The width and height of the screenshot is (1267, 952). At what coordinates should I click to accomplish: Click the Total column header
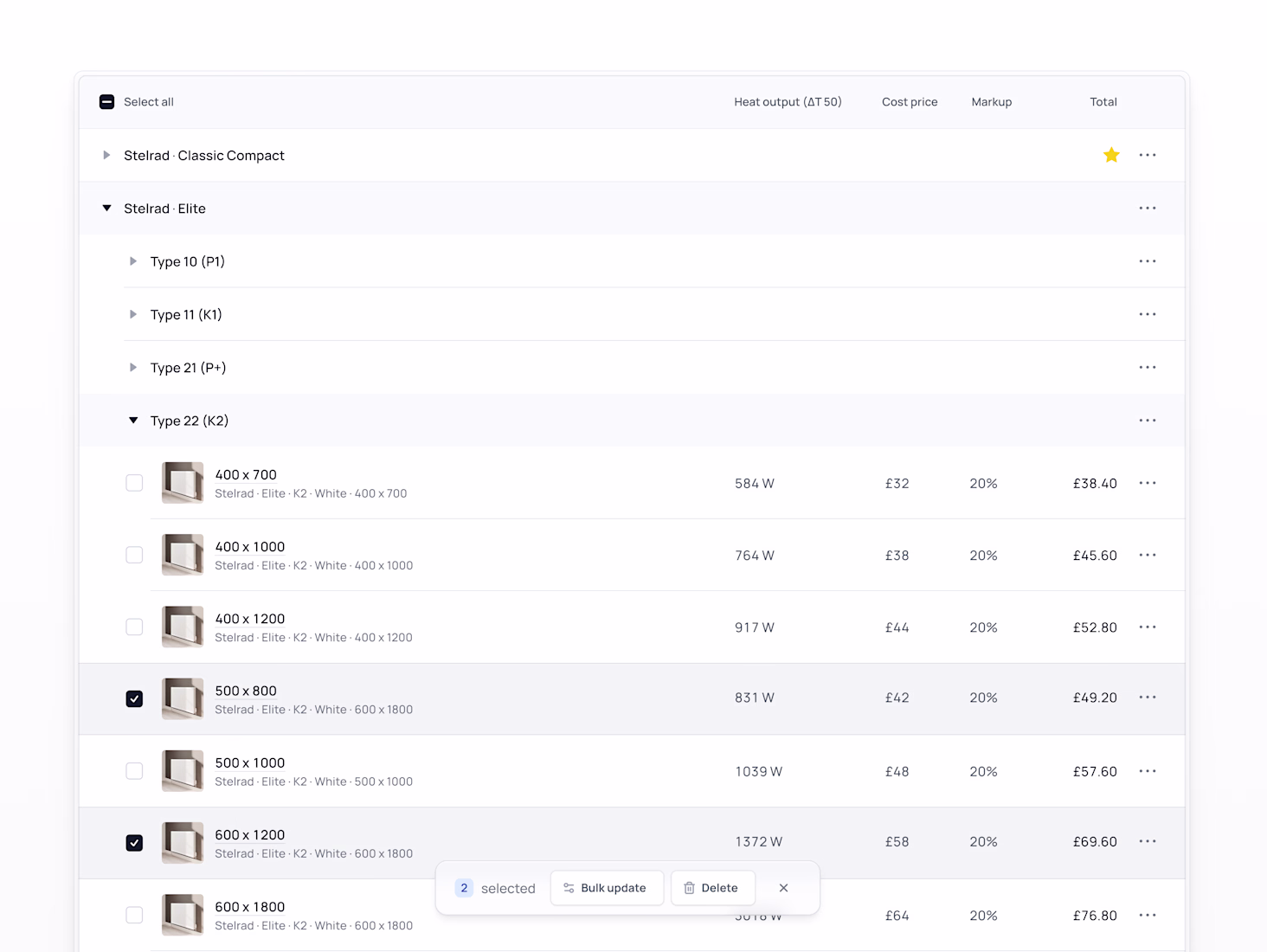tap(1103, 102)
